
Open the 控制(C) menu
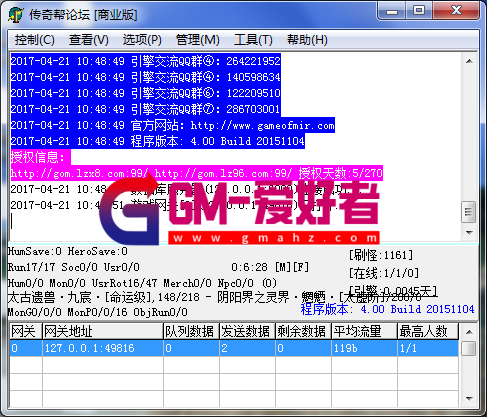(34, 40)
